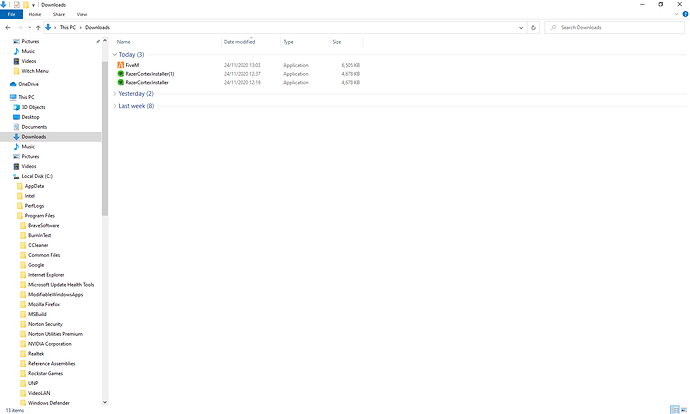The height and width of the screenshot is (414, 690).
Task: Open the MSBuild folder
Action: (x=37, y=314)
